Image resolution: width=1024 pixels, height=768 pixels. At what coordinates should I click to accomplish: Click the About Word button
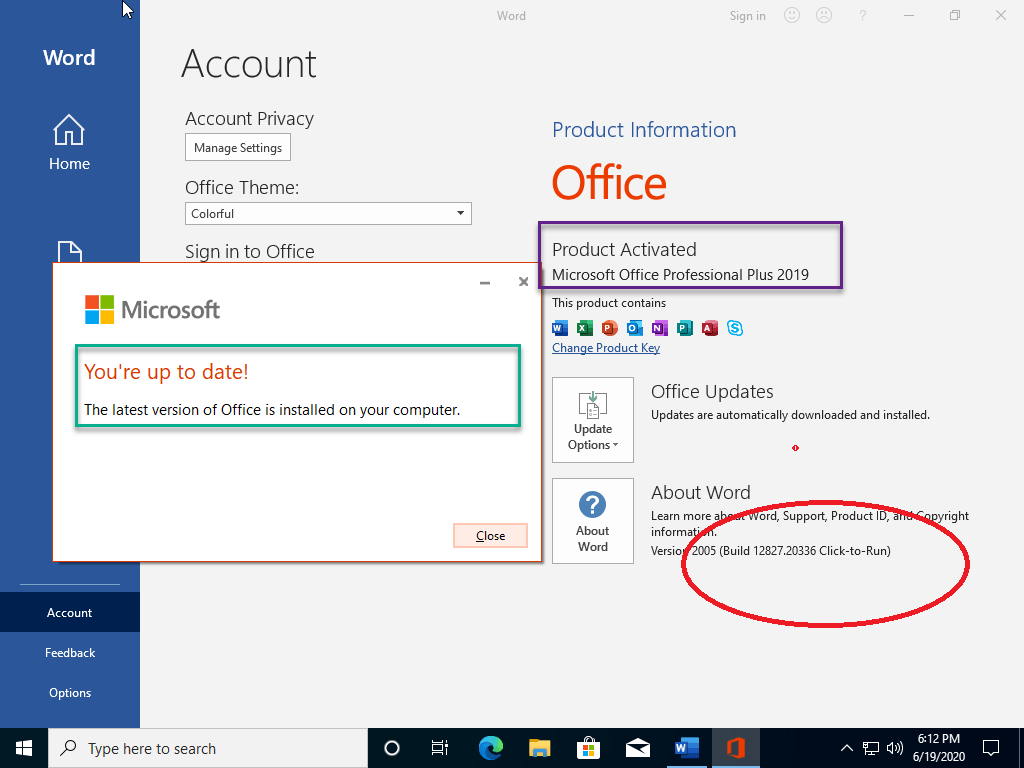(593, 520)
